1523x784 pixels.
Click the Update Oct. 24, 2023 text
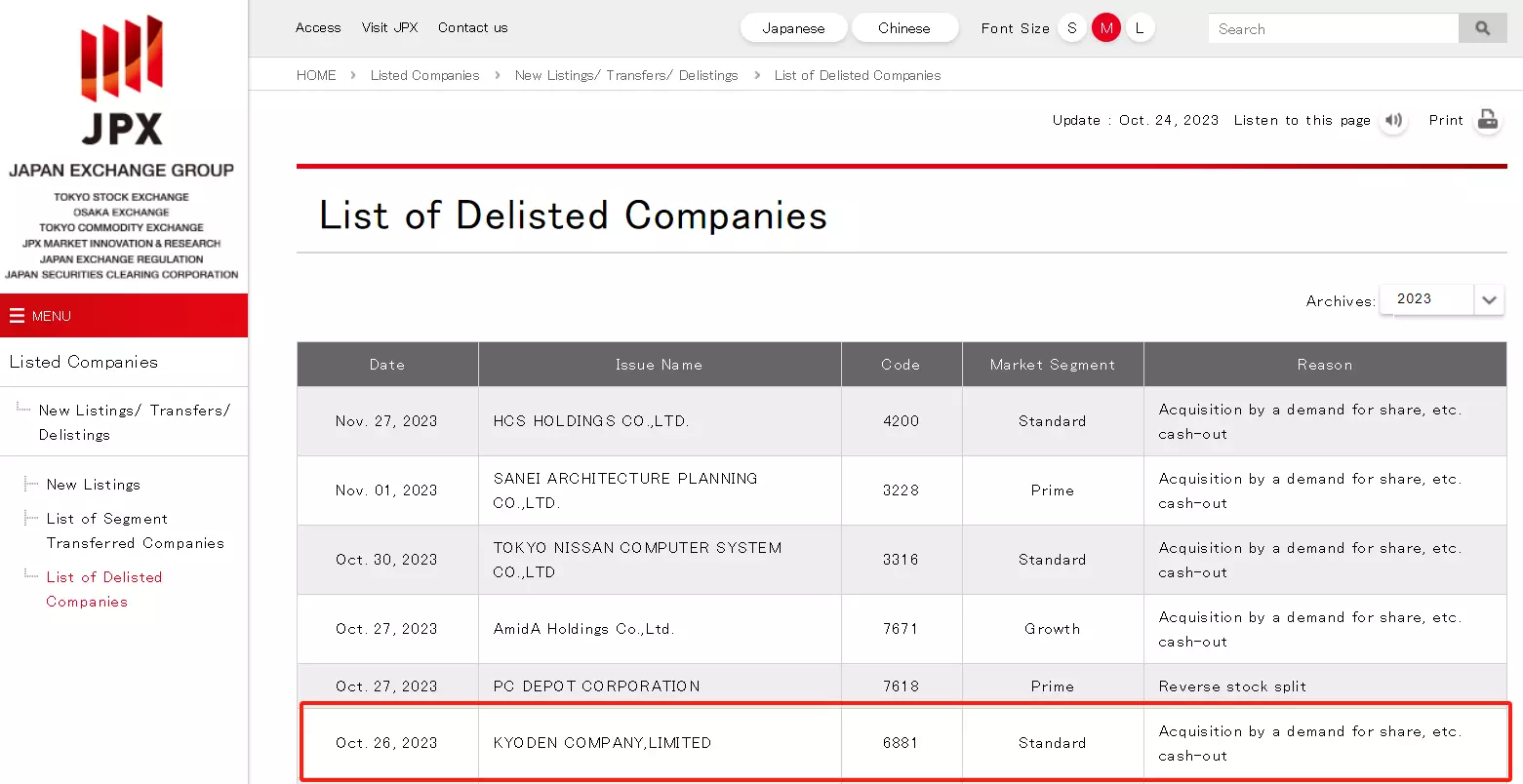(1136, 120)
